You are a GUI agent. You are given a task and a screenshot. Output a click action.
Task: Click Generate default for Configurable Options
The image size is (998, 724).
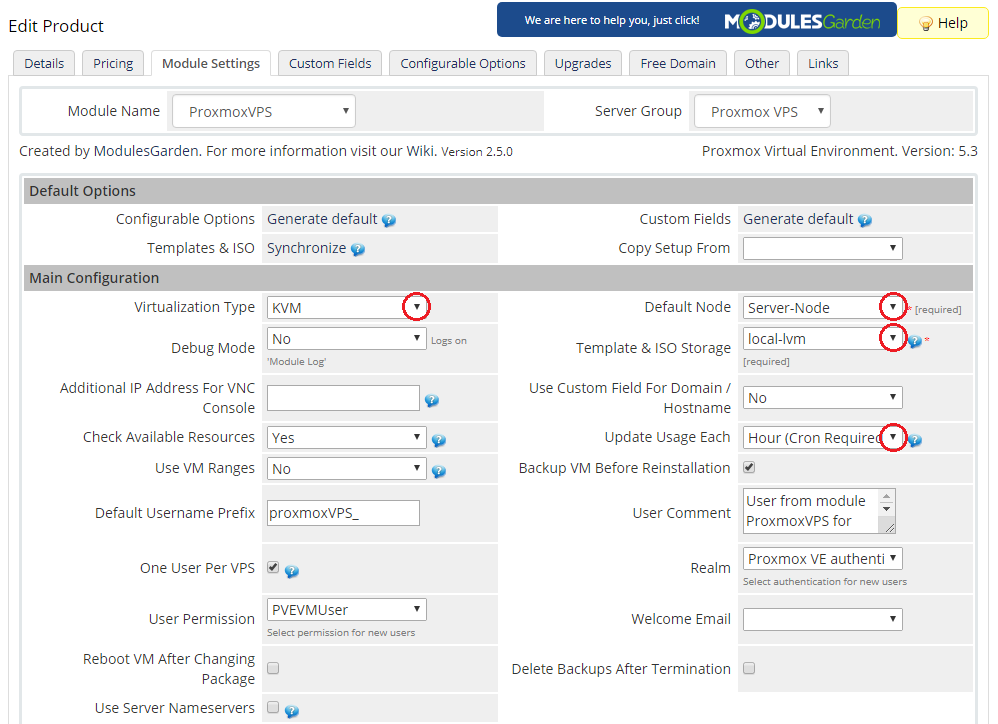(322, 219)
